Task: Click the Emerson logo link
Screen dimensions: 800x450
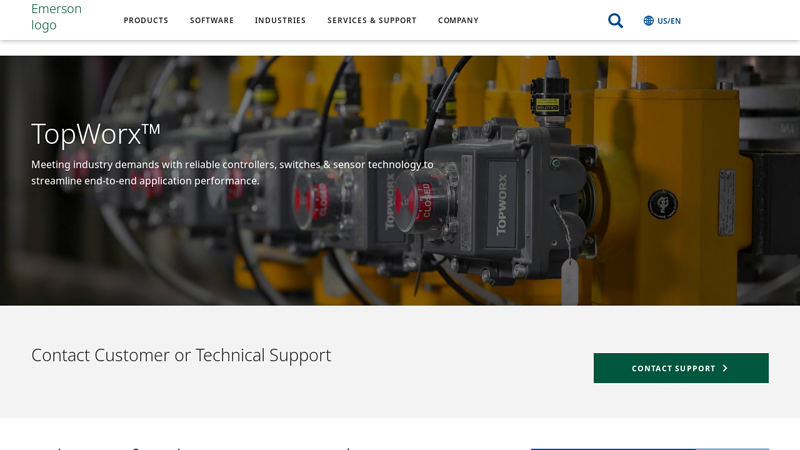Action: click(x=56, y=17)
